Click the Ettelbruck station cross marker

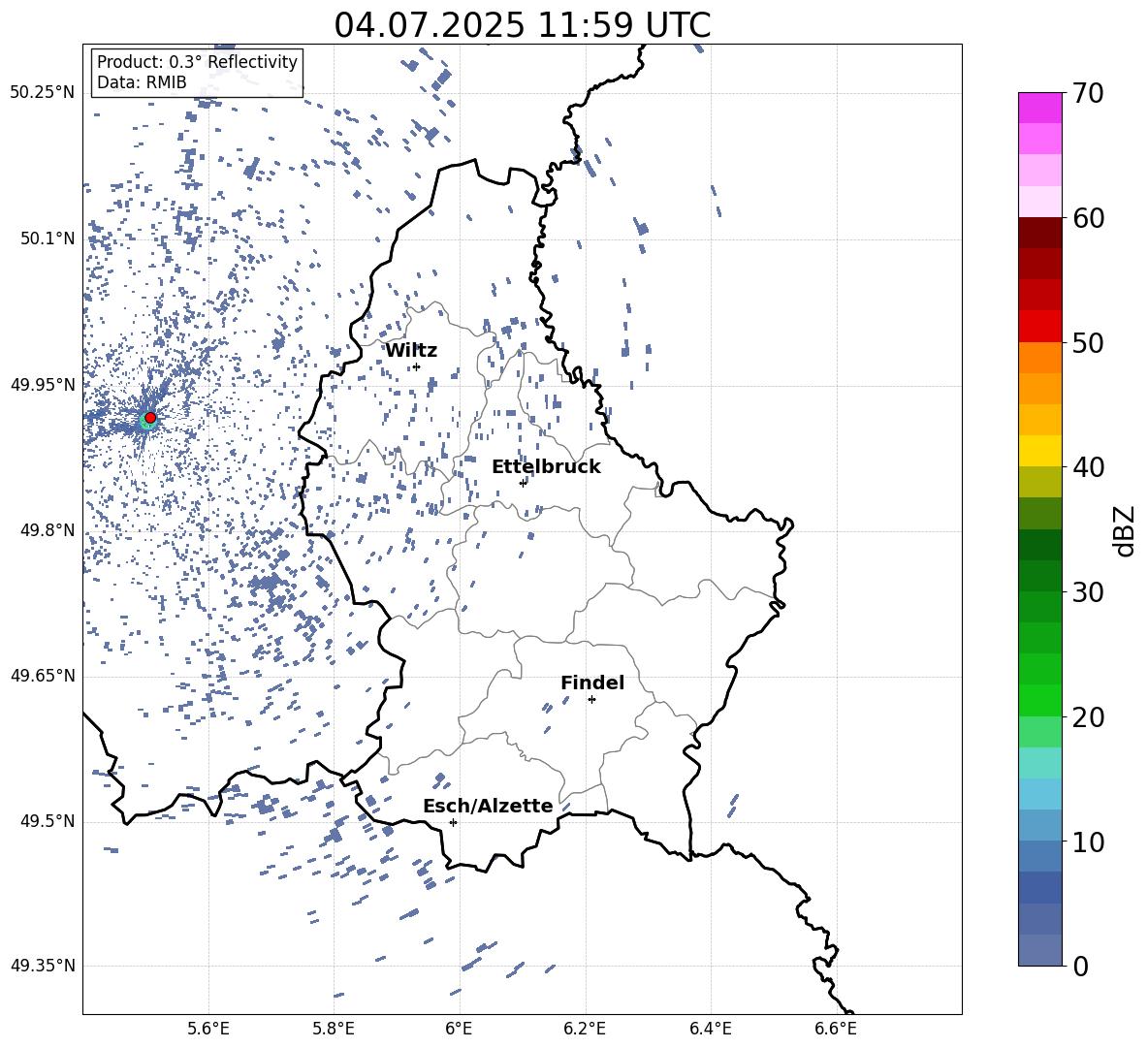pyautogui.click(x=523, y=483)
